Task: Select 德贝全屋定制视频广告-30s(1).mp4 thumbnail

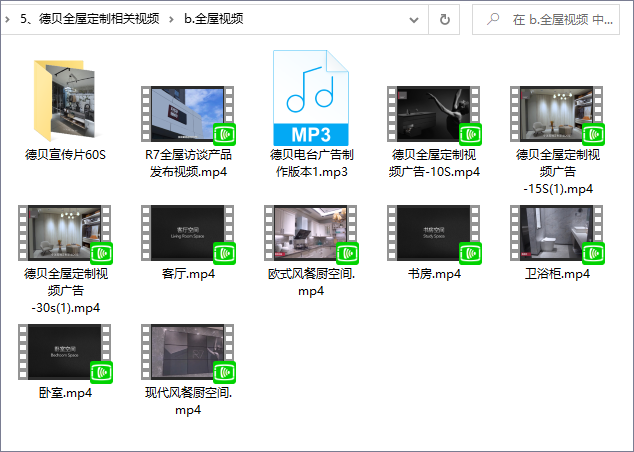Action: tap(65, 233)
